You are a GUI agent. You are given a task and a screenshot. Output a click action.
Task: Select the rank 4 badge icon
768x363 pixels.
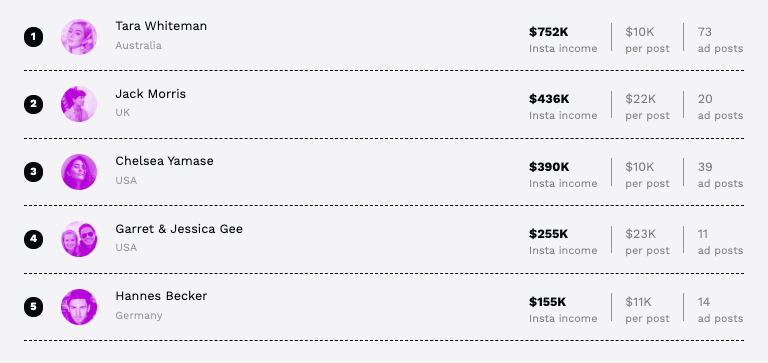[33, 239]
